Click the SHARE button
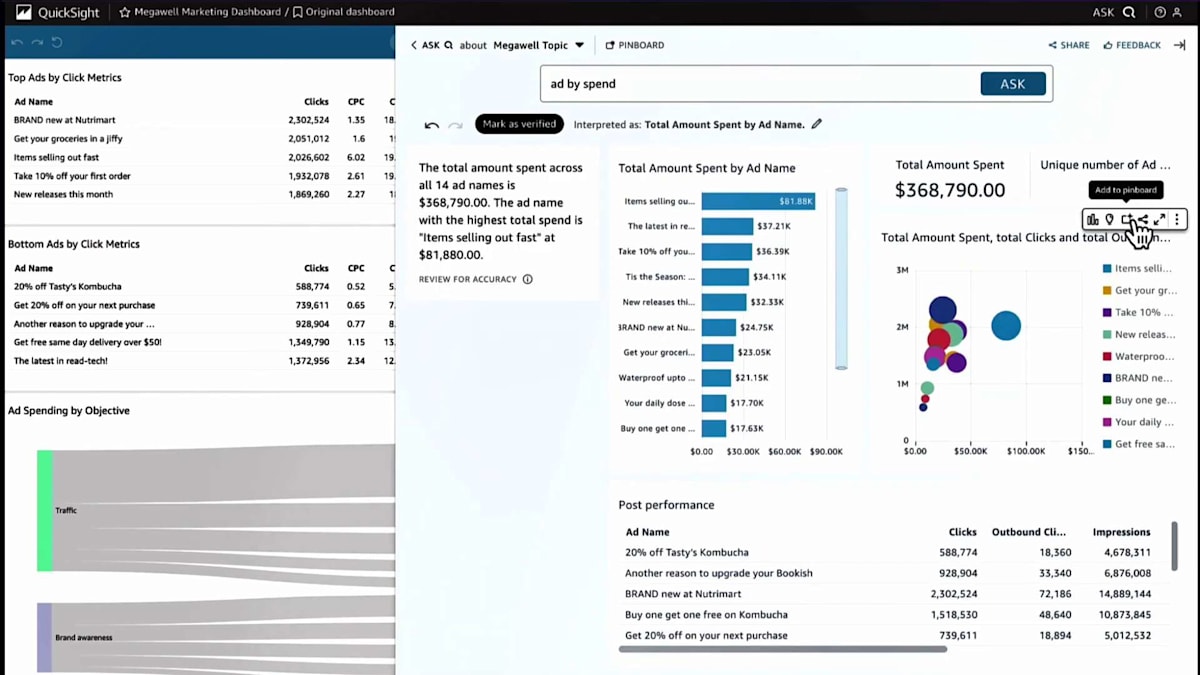The image size is (1200, 675). (1069, 45)
